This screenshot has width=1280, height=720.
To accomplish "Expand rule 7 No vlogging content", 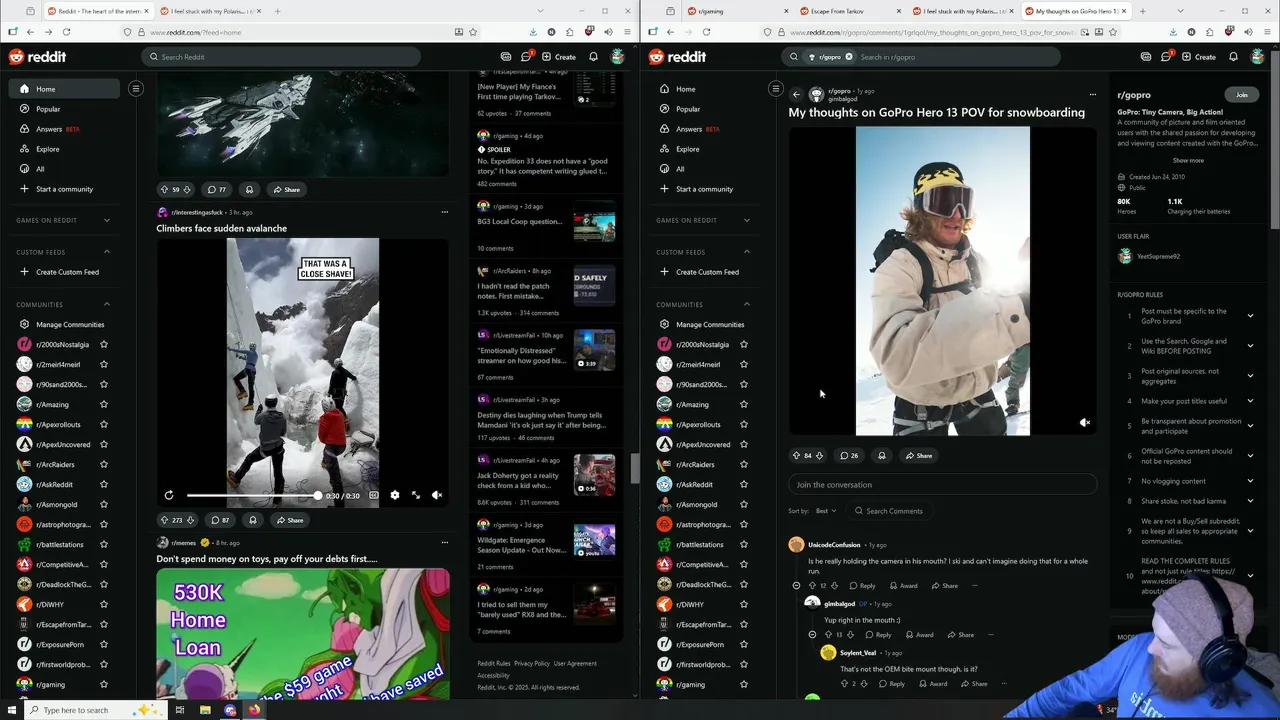I will 1250,481.
